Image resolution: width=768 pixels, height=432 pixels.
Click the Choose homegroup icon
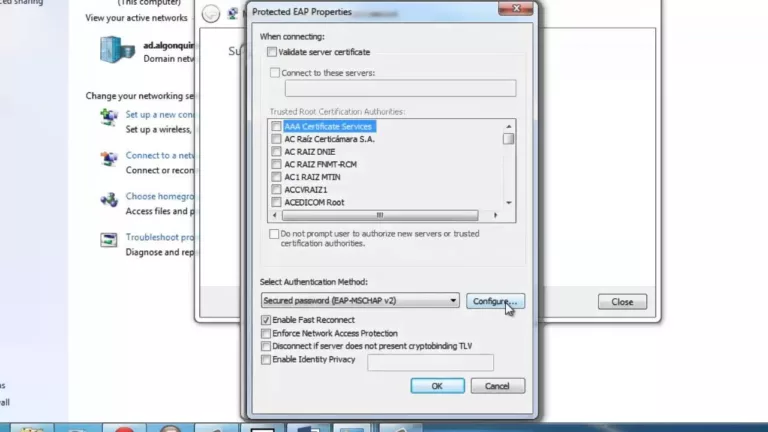click(x=109, y=200)
